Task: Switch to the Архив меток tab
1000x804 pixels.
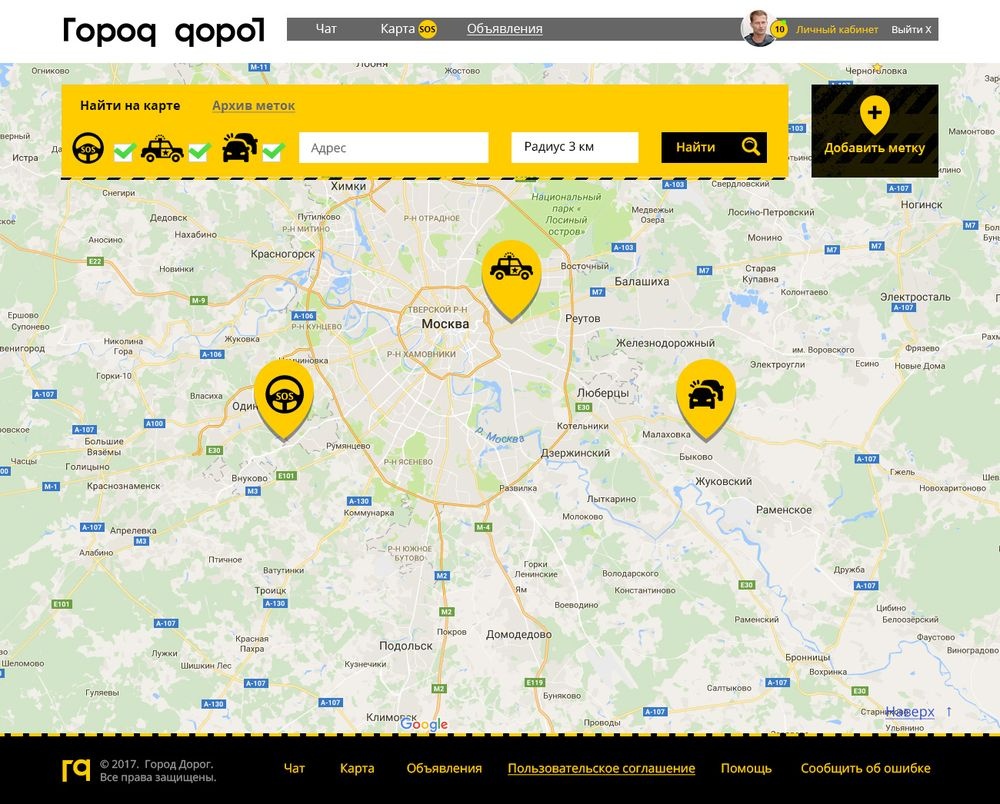Action: tap(253, 106)
